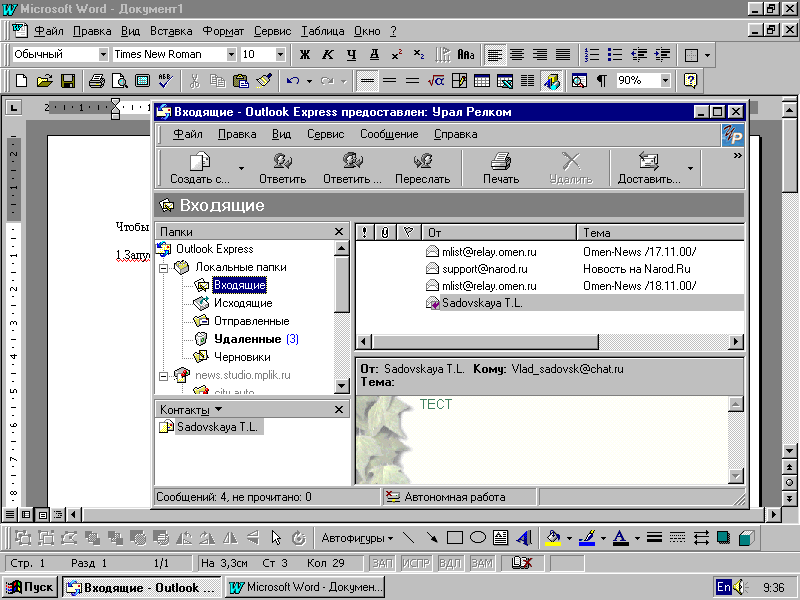The width and height of the screenshot is (800, 600).
Task: Select the oval shape tool
Action: pyautogui.click(x=478, y=537)
